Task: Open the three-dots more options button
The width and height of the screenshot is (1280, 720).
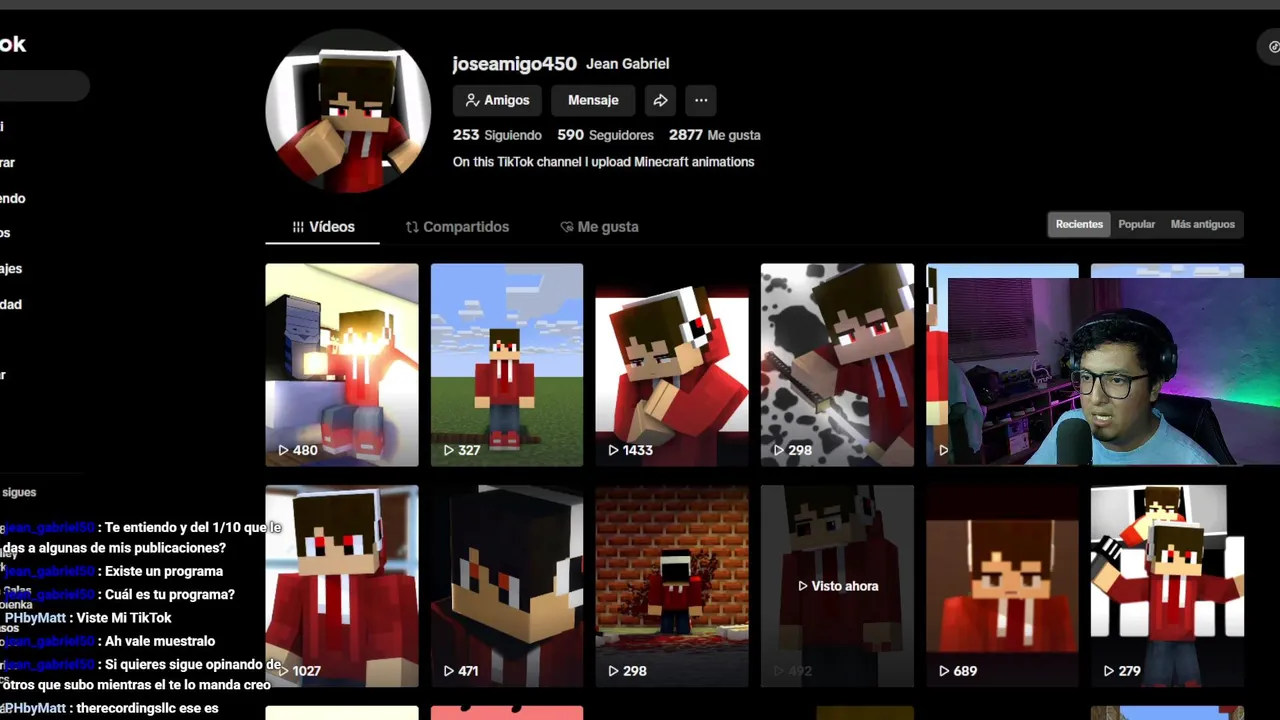Action: coord(701,100)
